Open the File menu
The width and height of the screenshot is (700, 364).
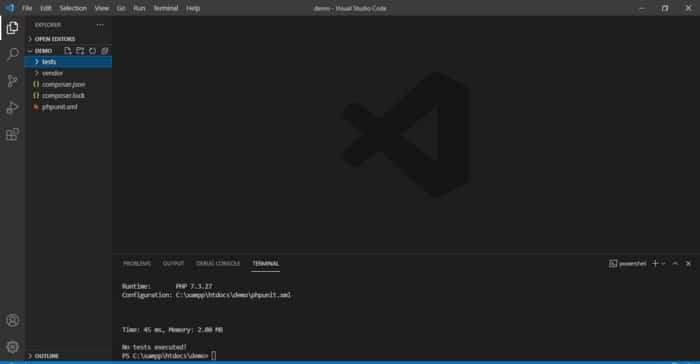(x=27, y=8)
